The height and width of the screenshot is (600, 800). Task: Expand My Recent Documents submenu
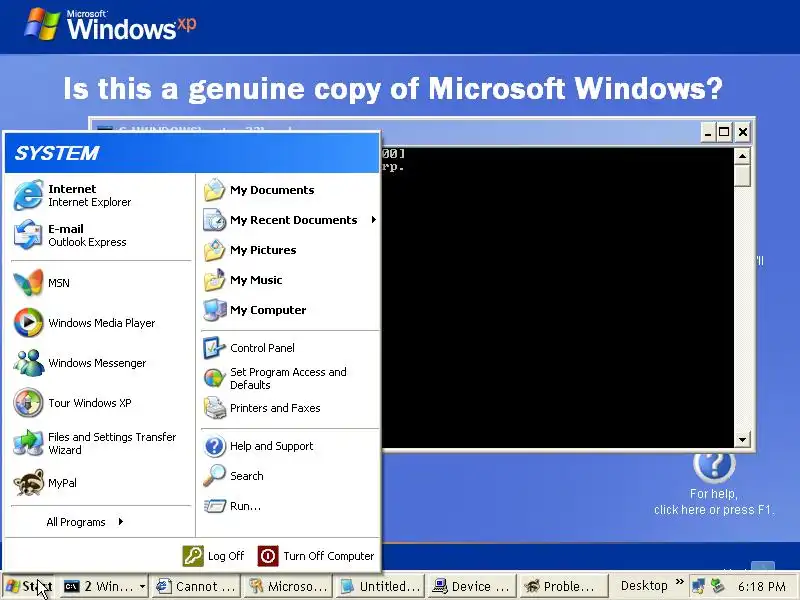(x=290, y=220)
